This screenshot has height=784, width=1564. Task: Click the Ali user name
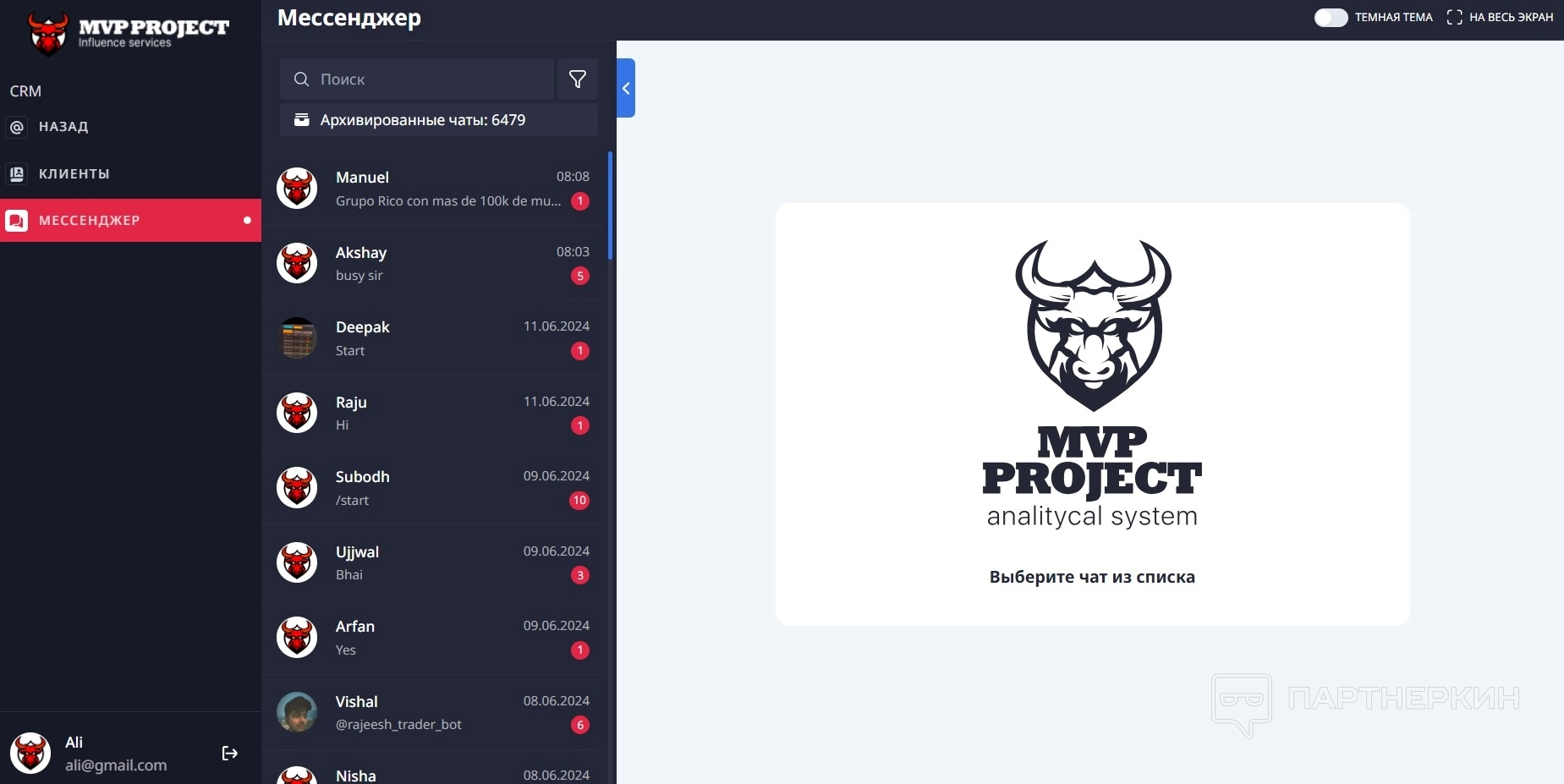(x=74, y=743)
